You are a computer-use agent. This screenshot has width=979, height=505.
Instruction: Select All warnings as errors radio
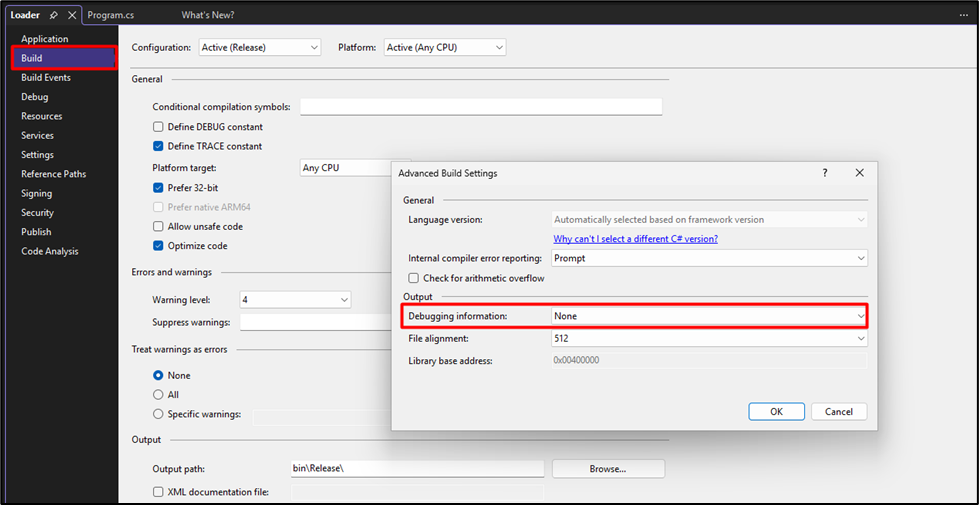[158, 395]
